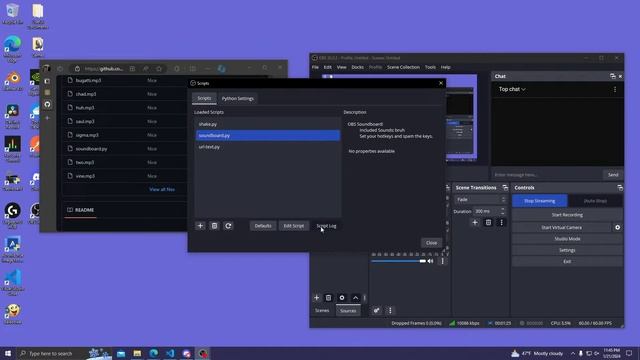Open transition properties three-dot menu
640x360 pixels.
coord(502,222)
